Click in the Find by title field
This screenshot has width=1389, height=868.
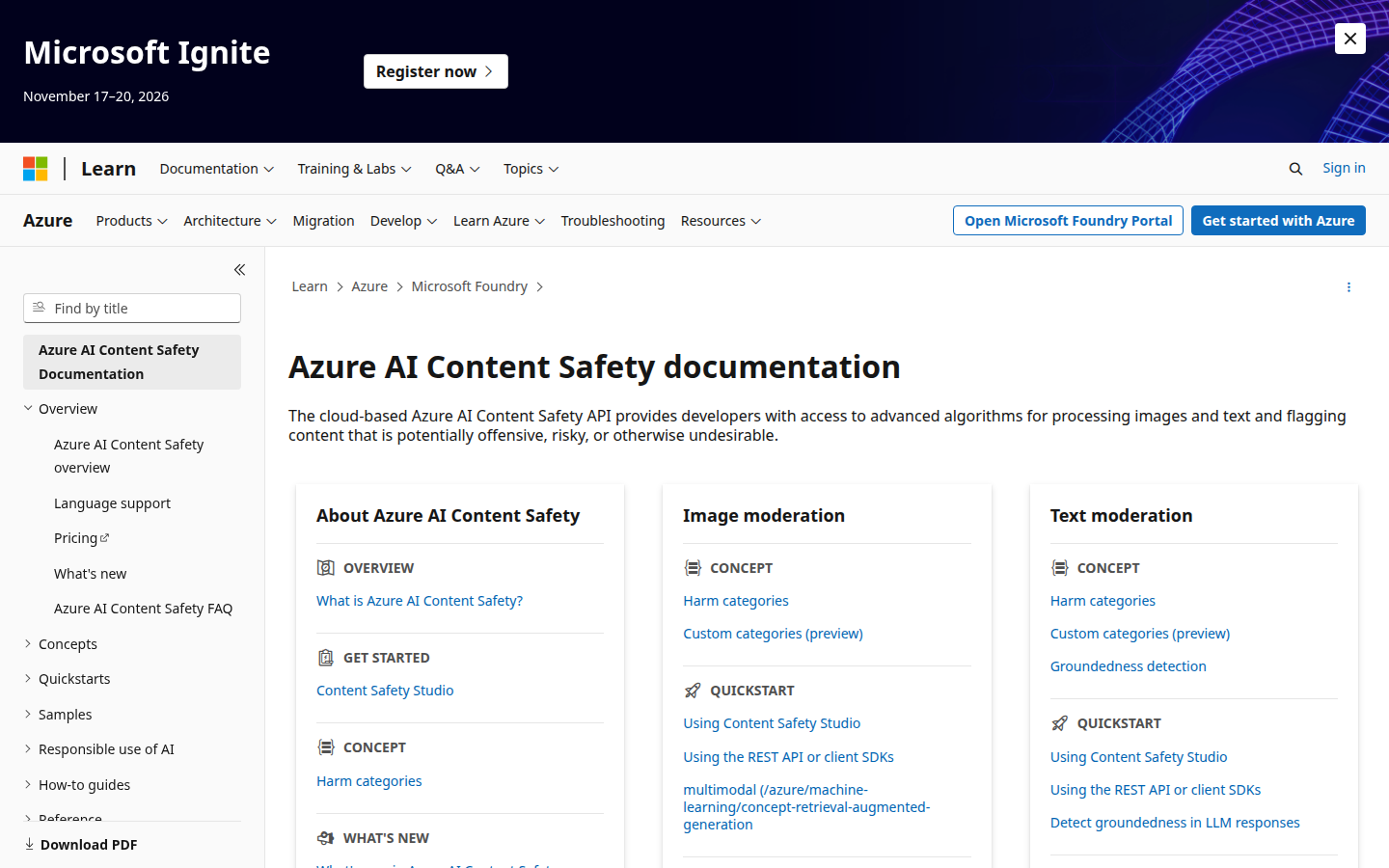pos(132,309)
